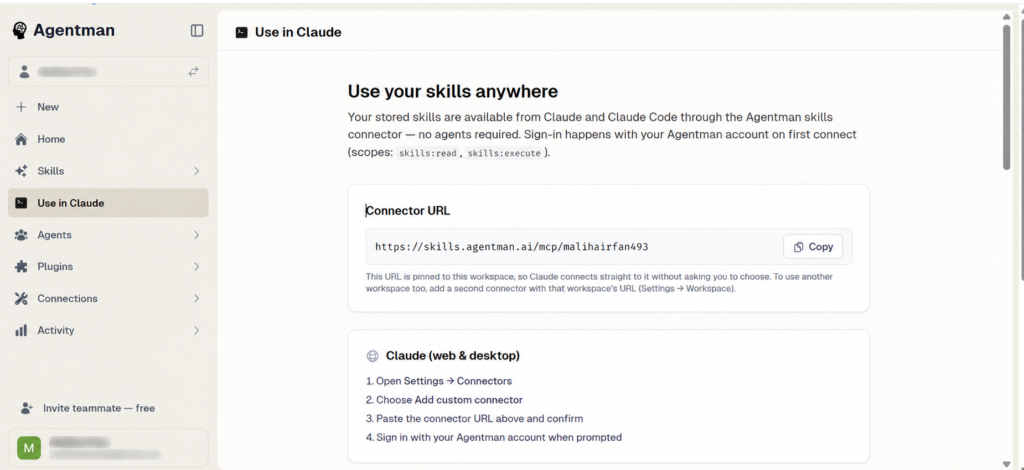Screen dimensions: 1024x470
Task: Click the 'Use in Claude' page title
Action: (298, 32)
